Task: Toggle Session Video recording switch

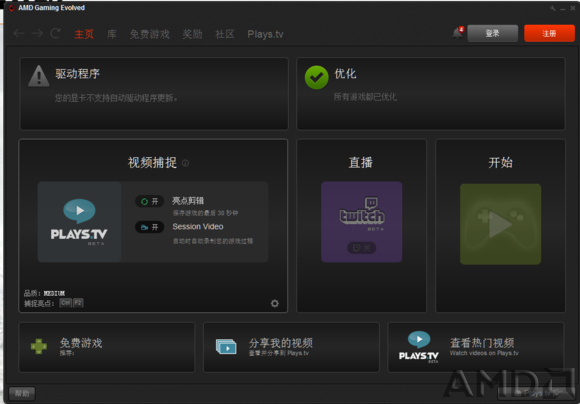Action: (149, 227)
